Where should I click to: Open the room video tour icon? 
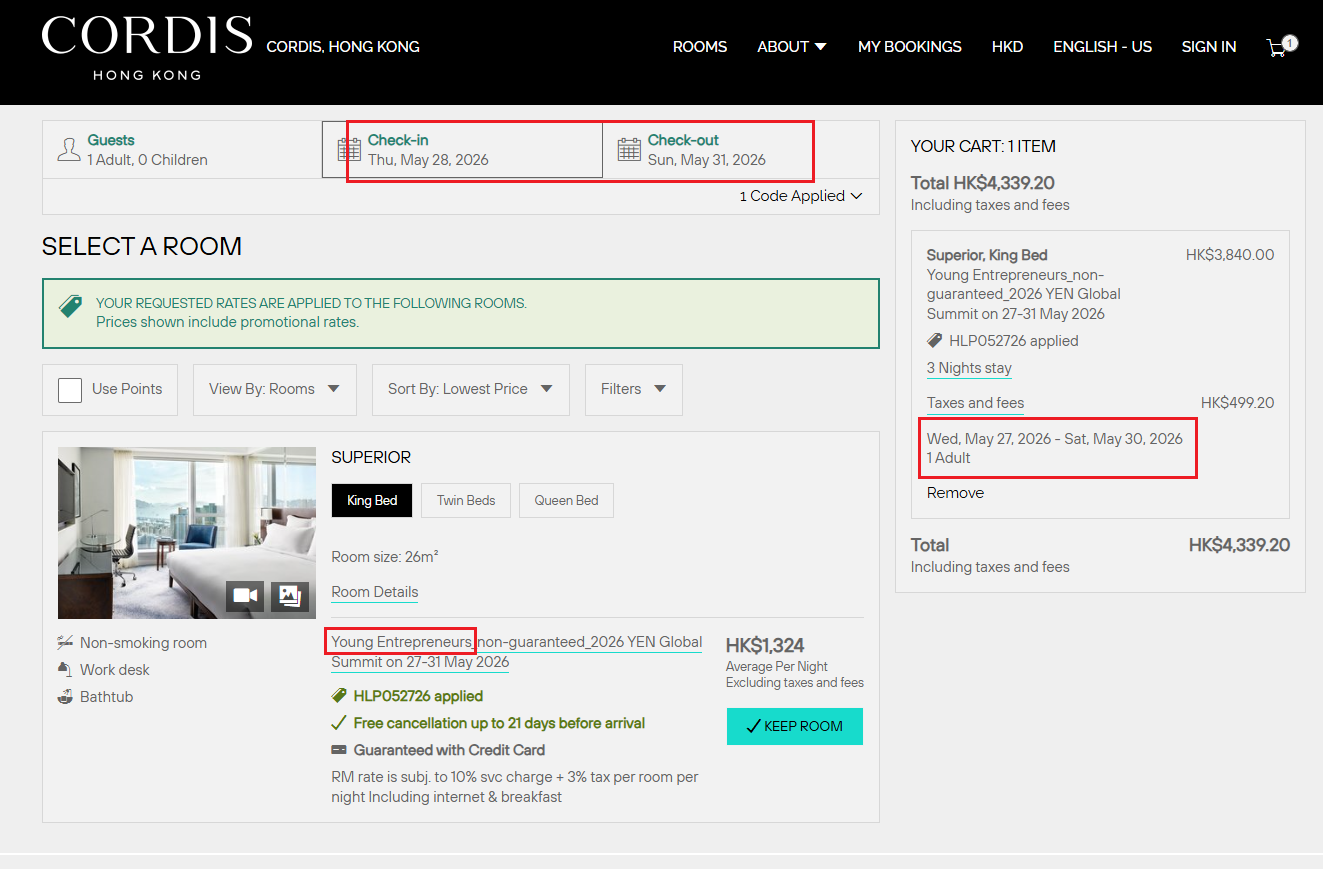coord(245,596)
